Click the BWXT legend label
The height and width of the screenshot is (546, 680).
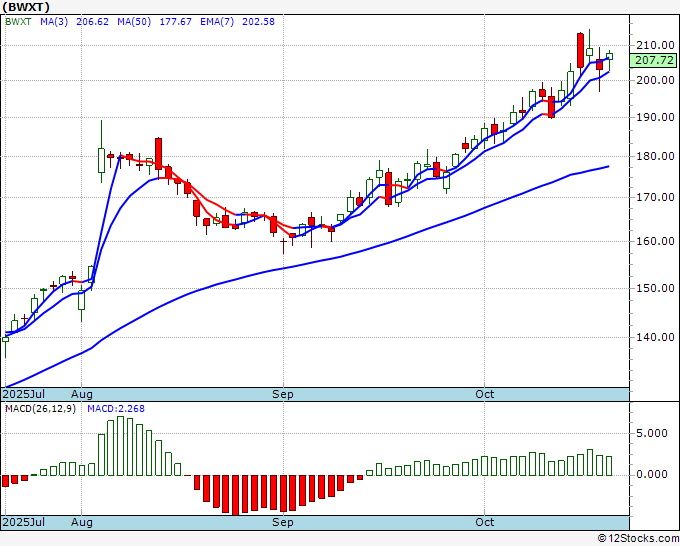coord(18,22)
